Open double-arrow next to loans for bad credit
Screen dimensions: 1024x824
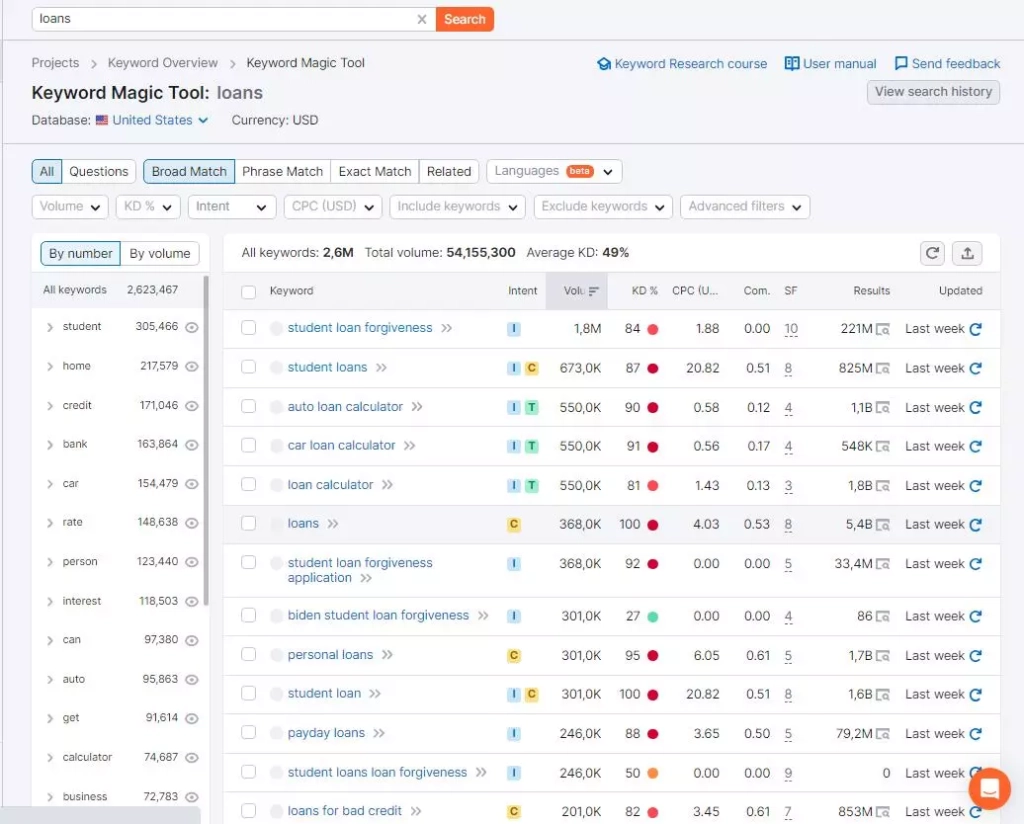click(415, 811)
